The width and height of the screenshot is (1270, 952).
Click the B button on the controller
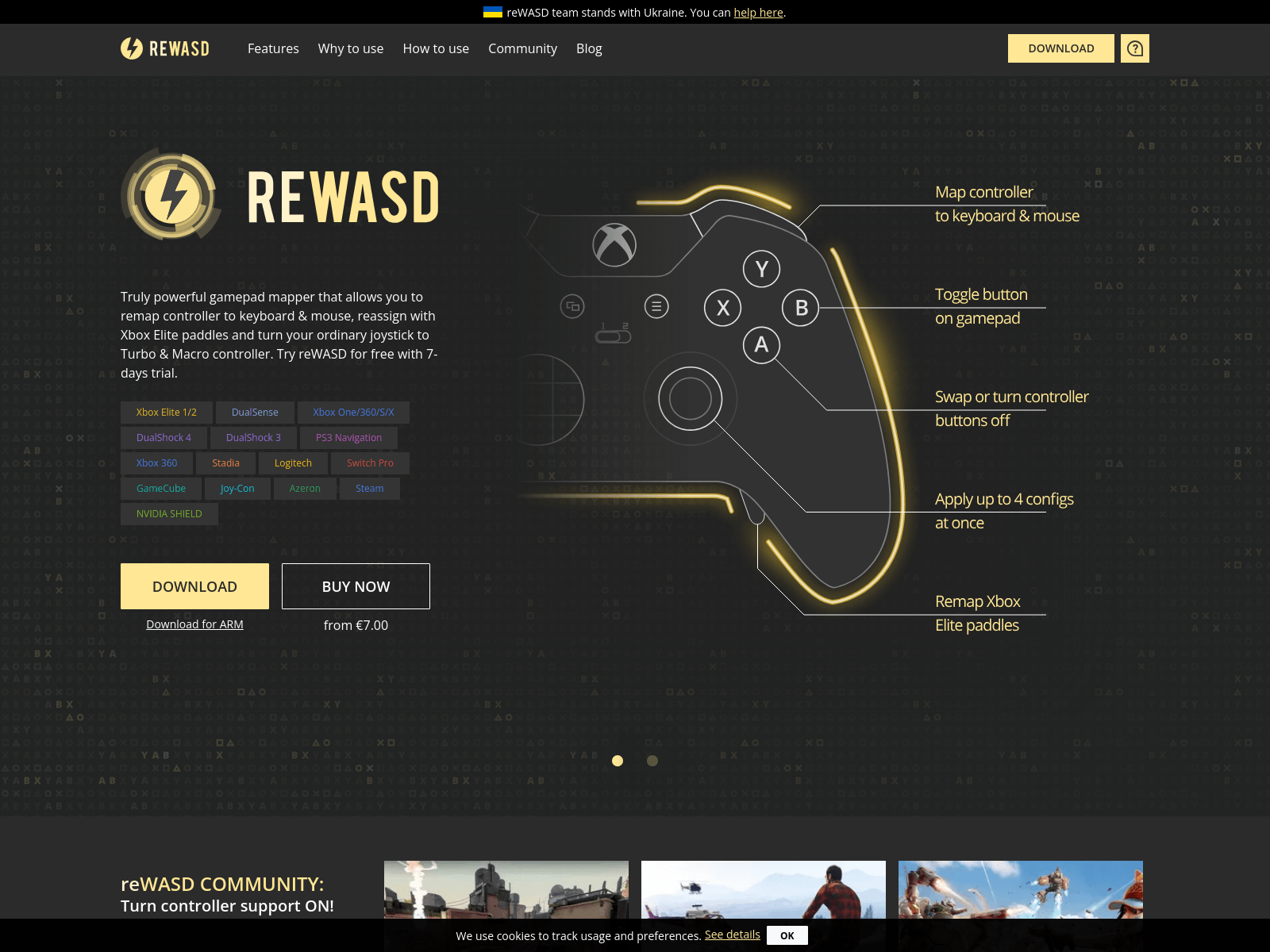point(801,307)
